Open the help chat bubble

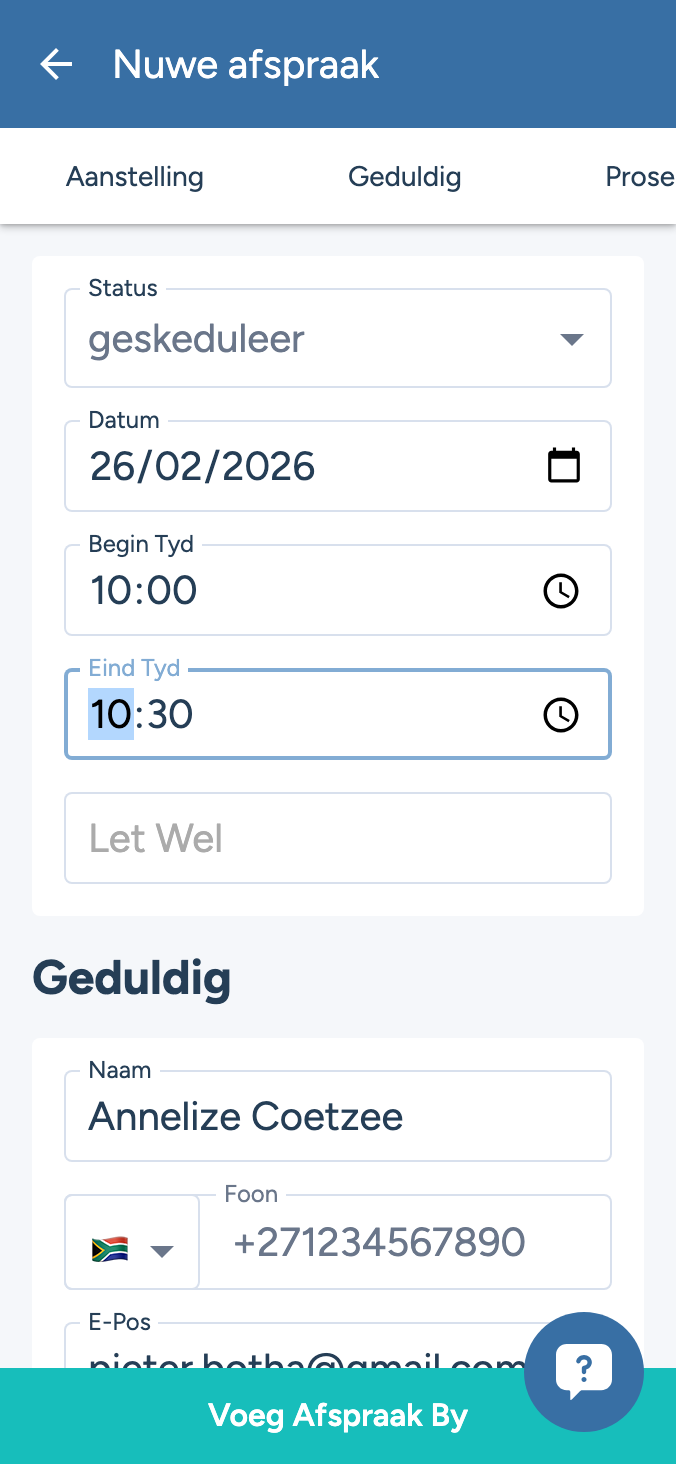[584, 1371]
